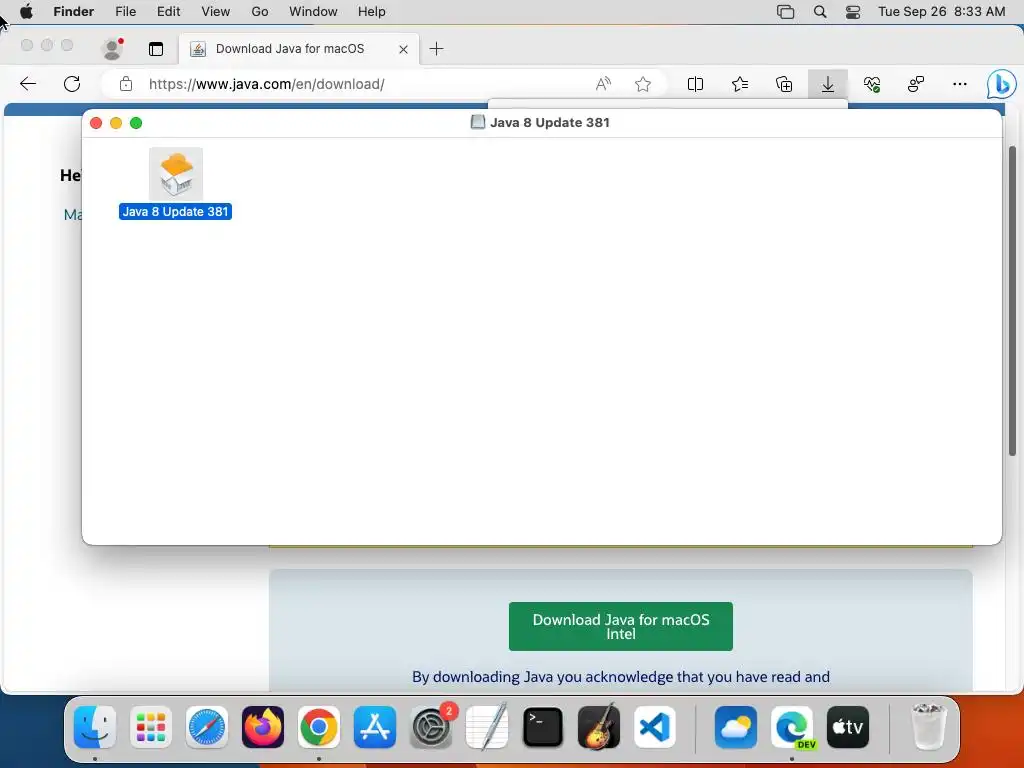Click the Edge page vertical scrollbar

coord(1012,300)
